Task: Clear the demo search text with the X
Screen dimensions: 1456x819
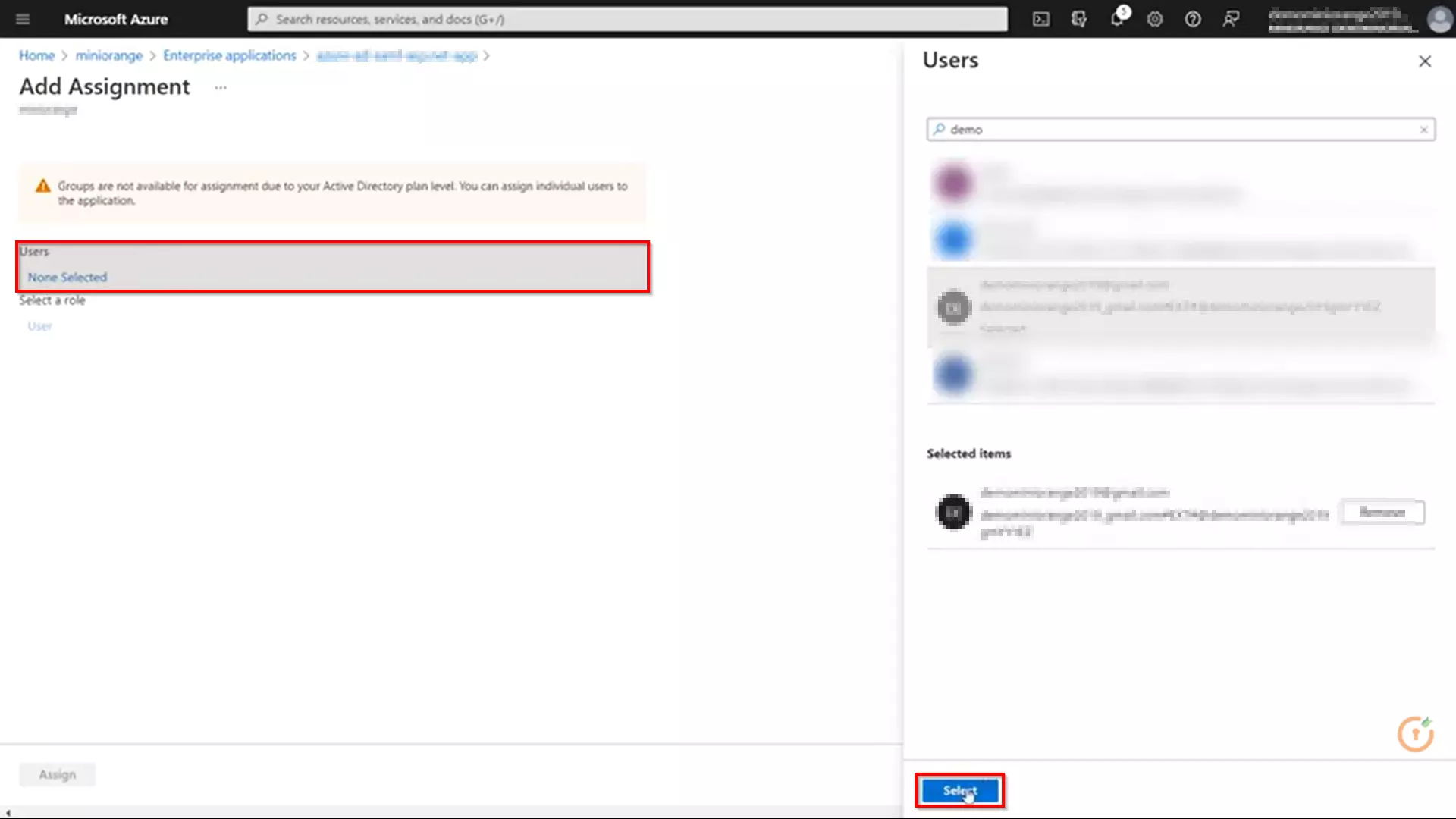Action: click(x=1423, y=129)
